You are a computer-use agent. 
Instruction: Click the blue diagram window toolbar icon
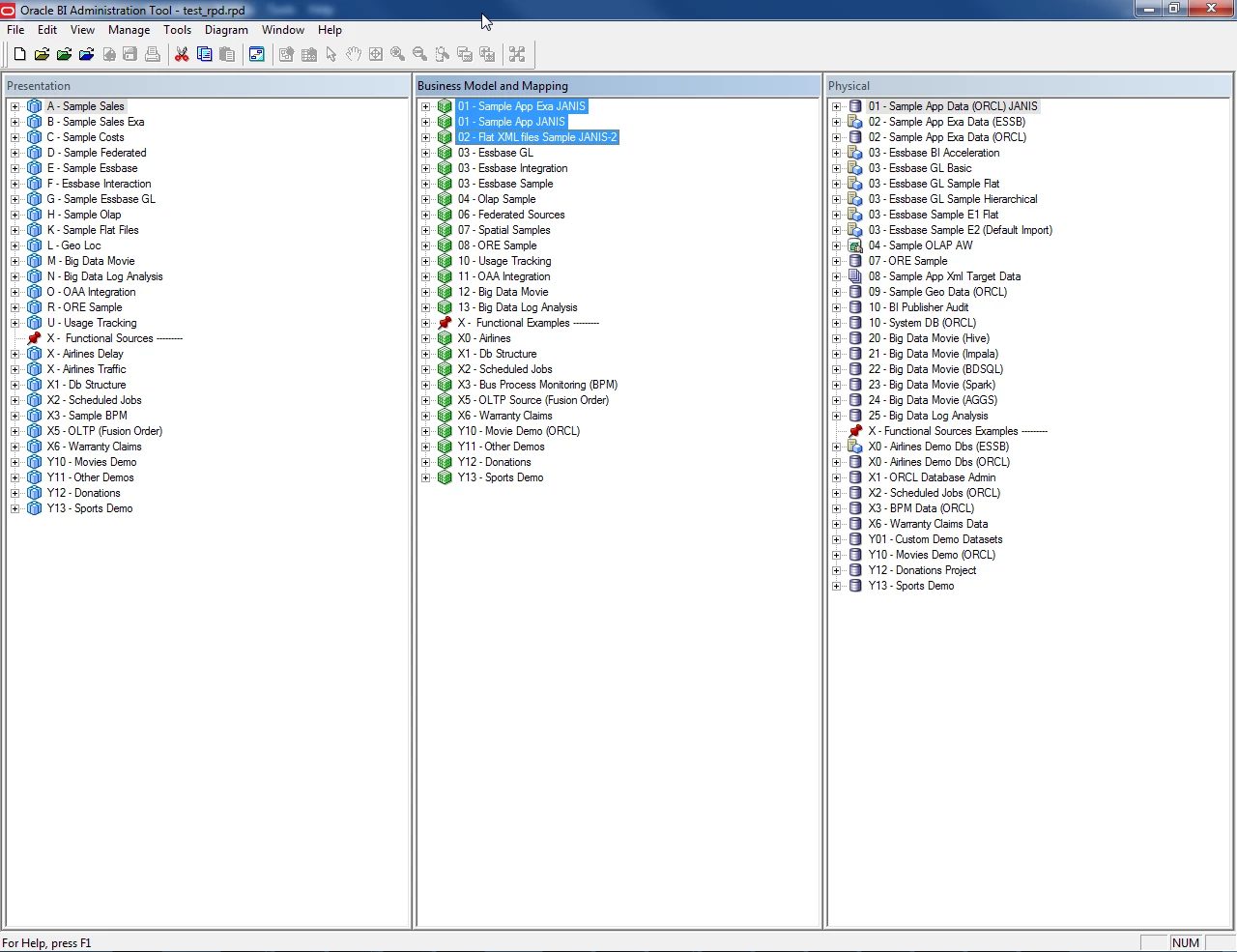pos(256,54)
